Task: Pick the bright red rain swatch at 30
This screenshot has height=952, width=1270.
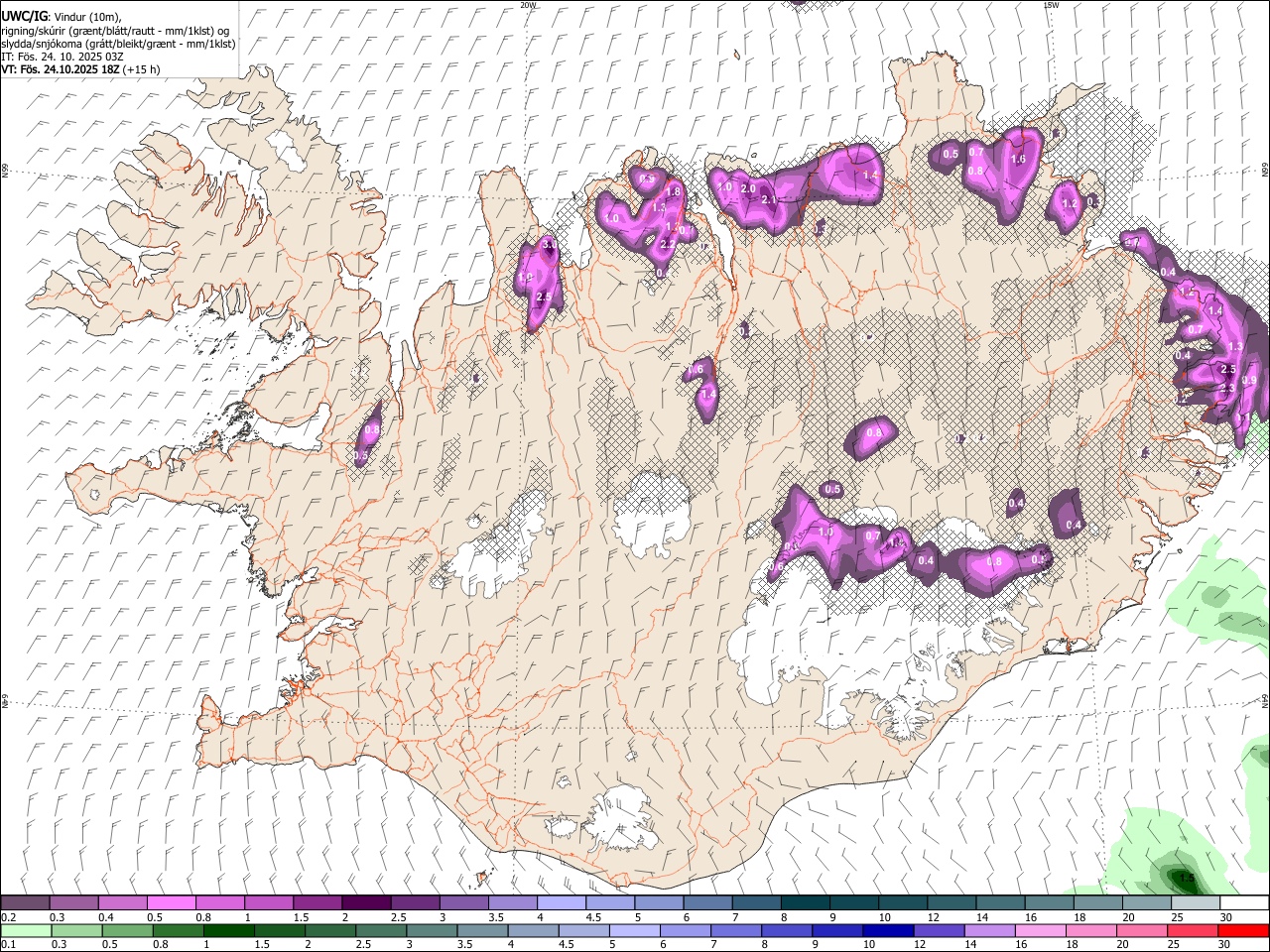Action: click(x=1244, y=930)
